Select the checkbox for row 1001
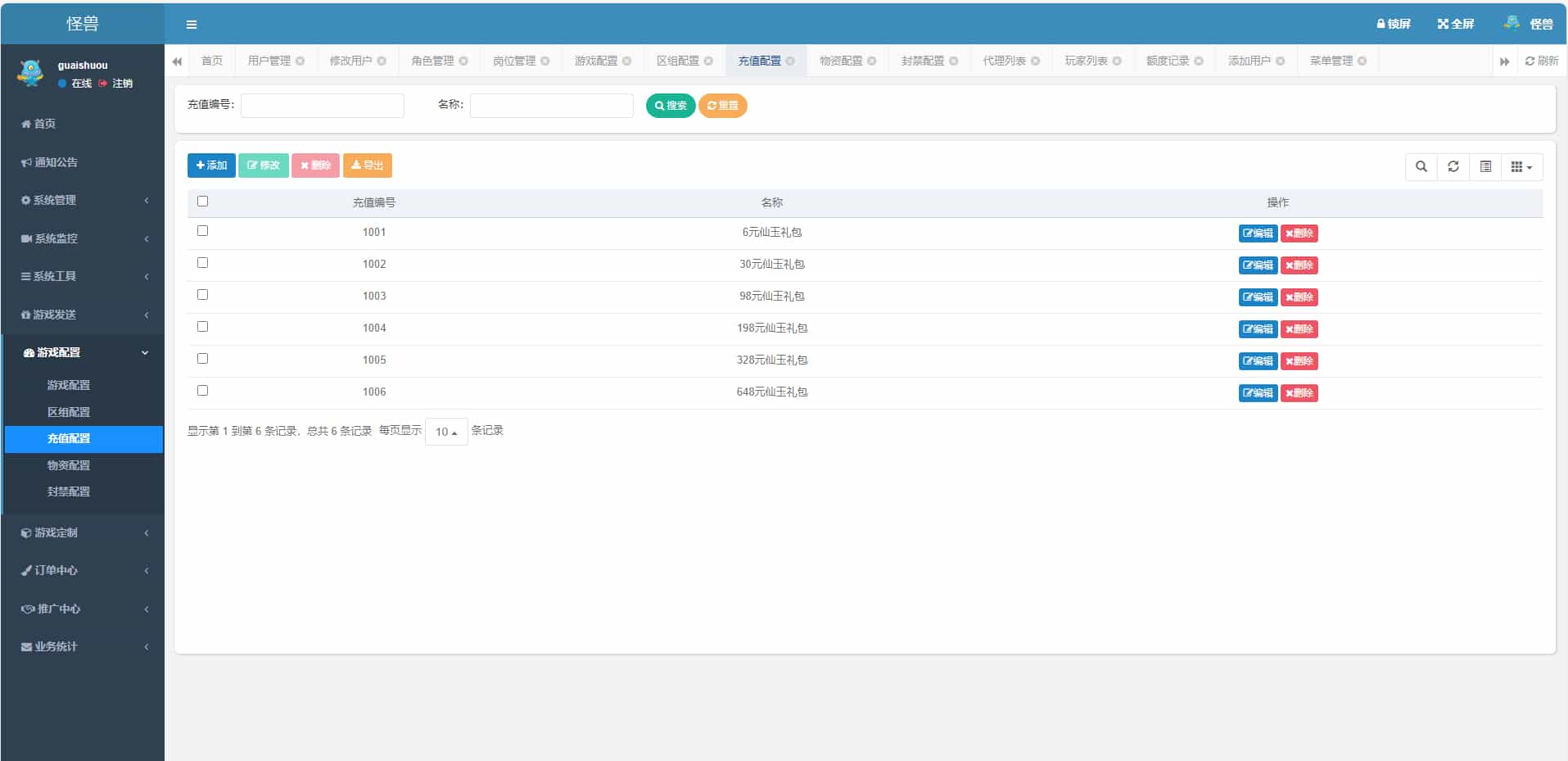Viewport: 1568px width, 761px height. click(203, 231)
